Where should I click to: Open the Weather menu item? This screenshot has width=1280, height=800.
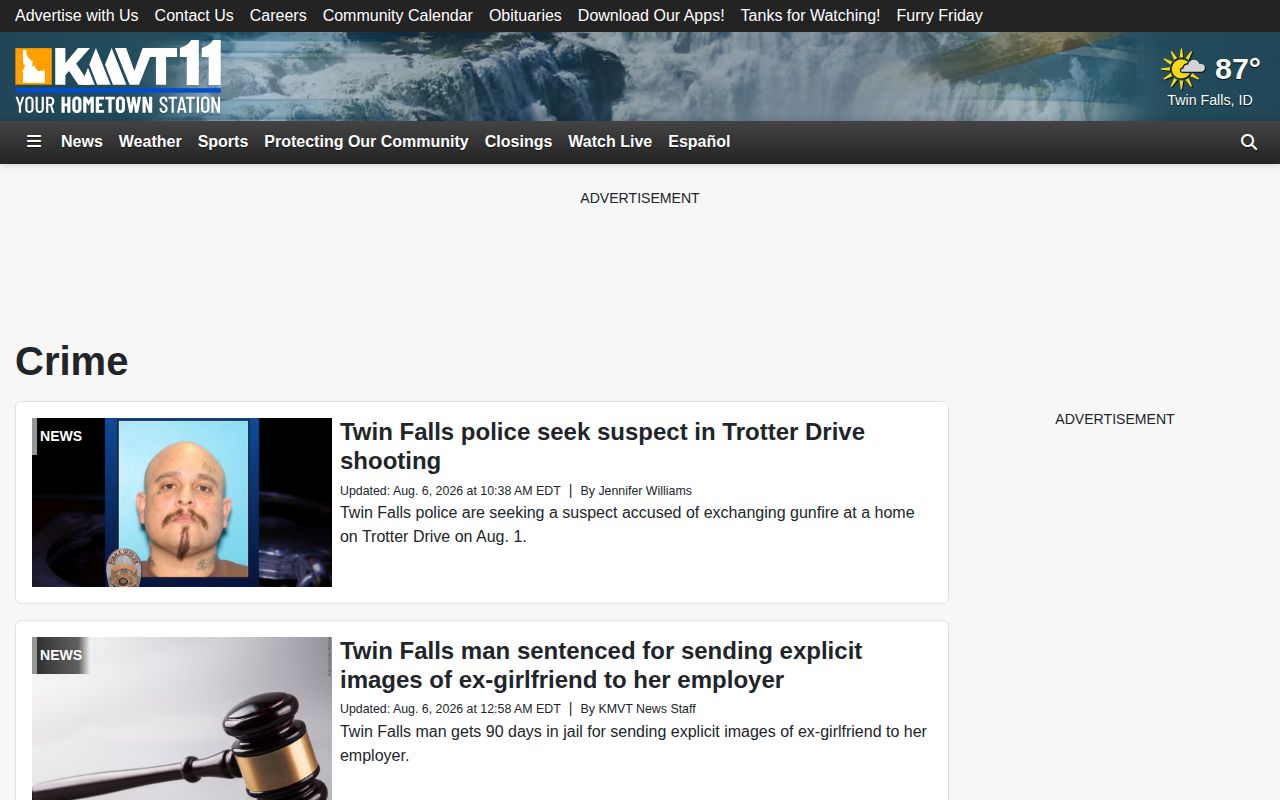pos(150,142)
